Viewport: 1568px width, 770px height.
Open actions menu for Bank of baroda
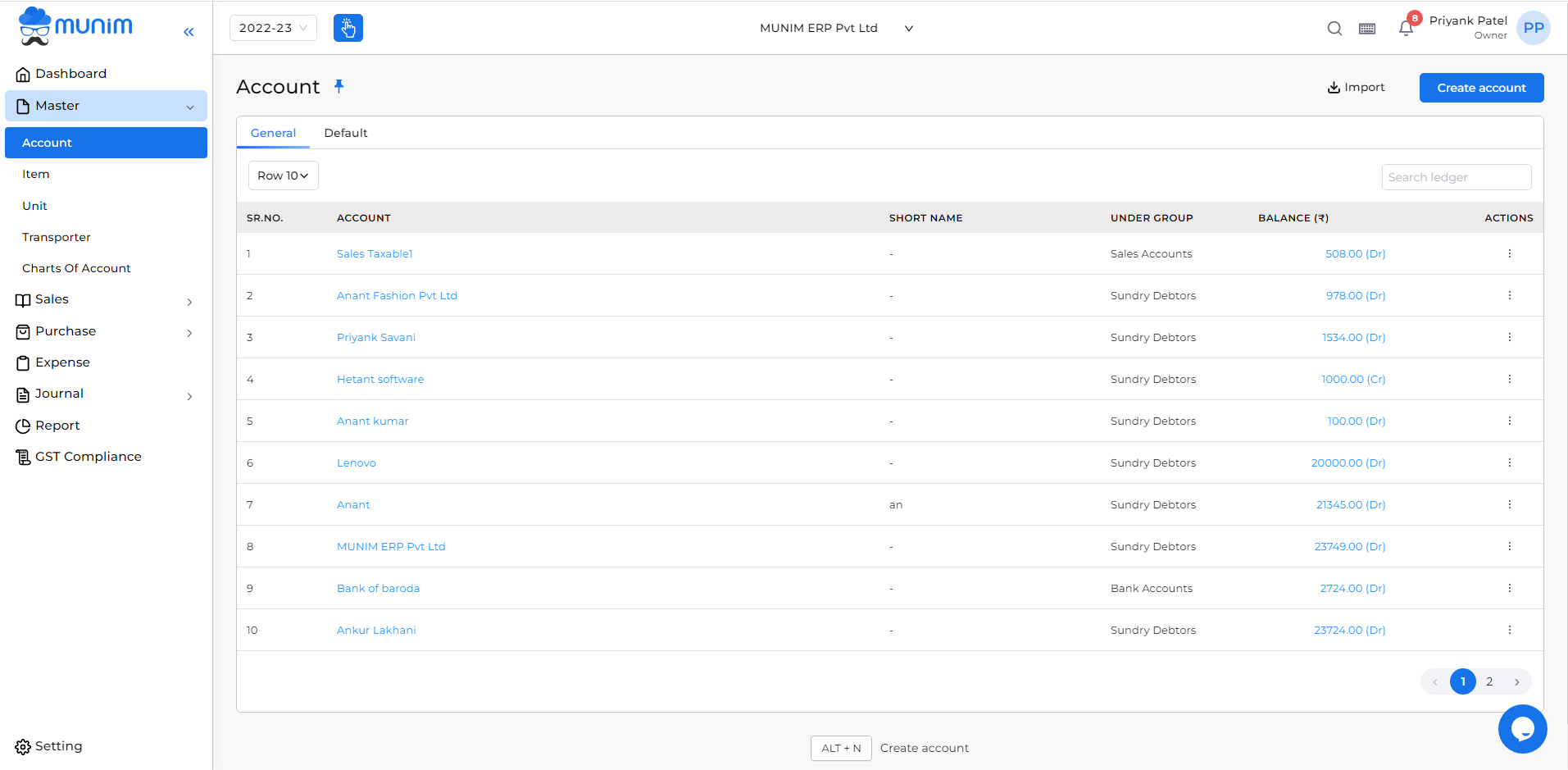pyautogui.click(x=1509, y=588)
